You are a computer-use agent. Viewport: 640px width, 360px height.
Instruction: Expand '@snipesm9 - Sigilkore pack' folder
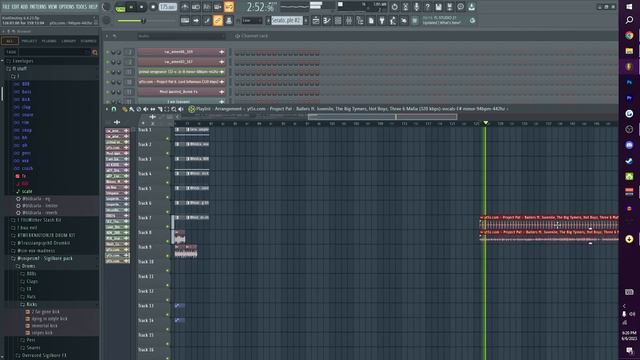(45, 258)
